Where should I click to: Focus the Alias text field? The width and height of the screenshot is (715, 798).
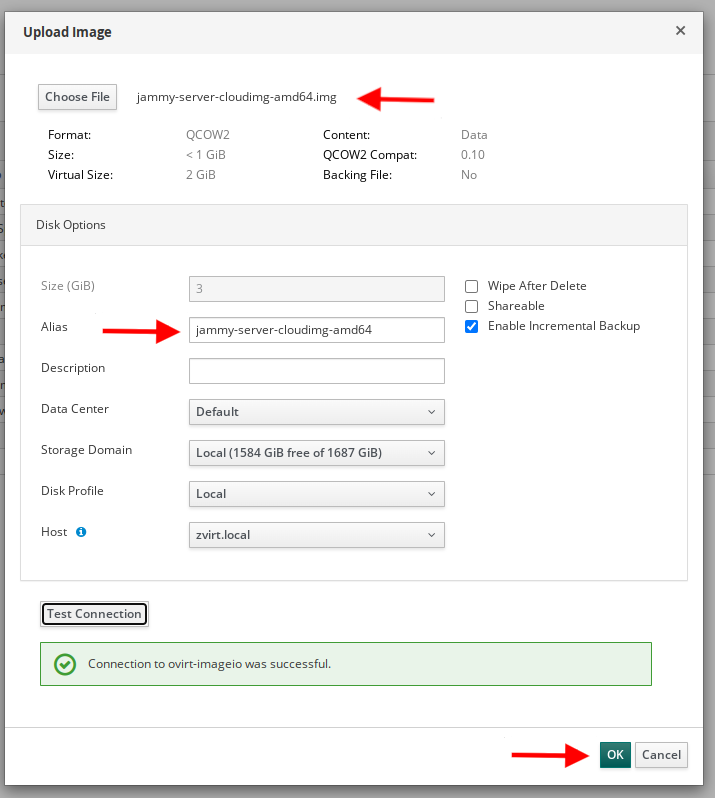point(316,330)
